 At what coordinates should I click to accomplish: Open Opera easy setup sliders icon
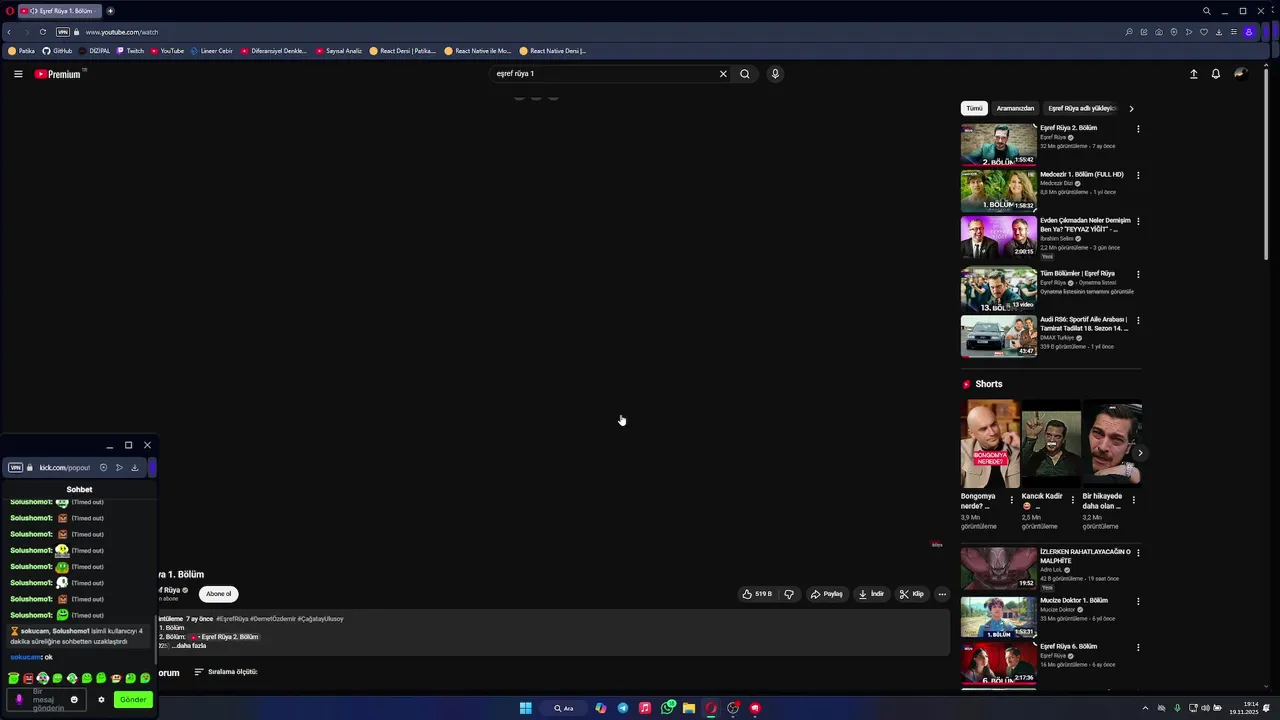pos(1233,32)
